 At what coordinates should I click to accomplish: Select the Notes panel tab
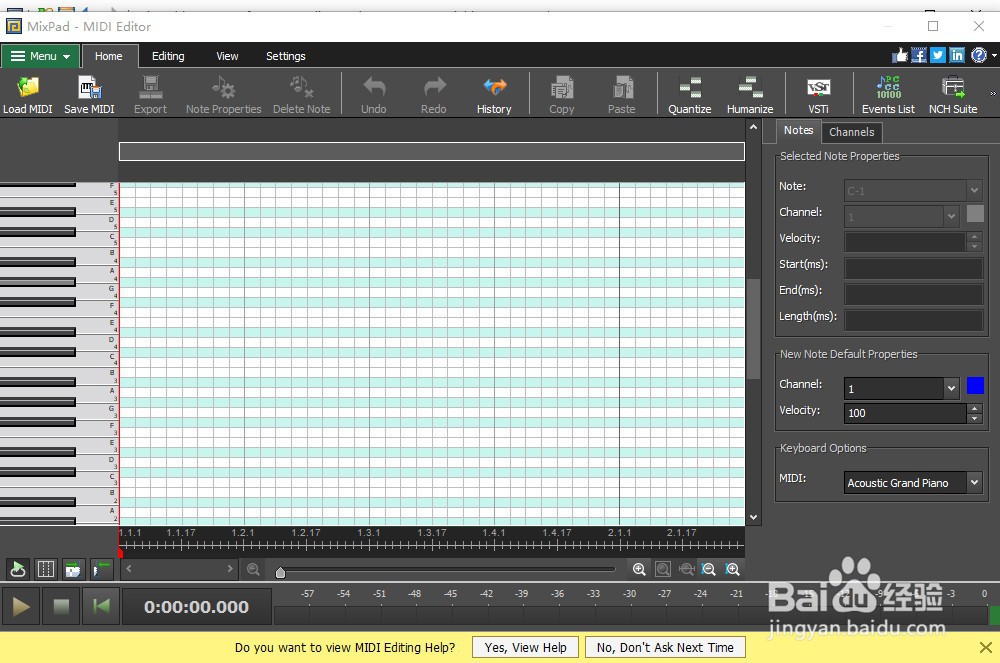[798, 131]
